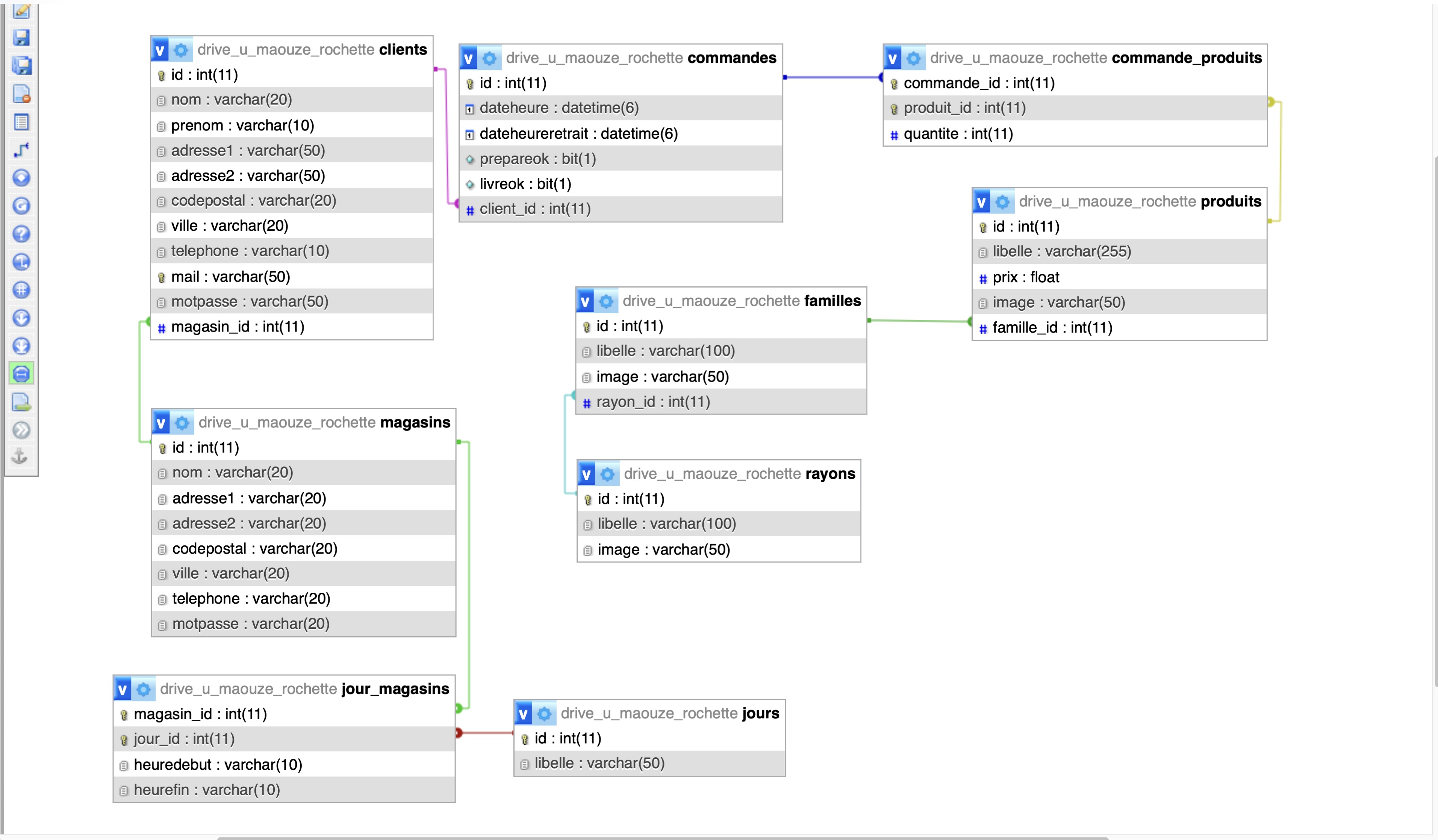Open the Create table tool

pyautogui.click(x=22, y=121)
